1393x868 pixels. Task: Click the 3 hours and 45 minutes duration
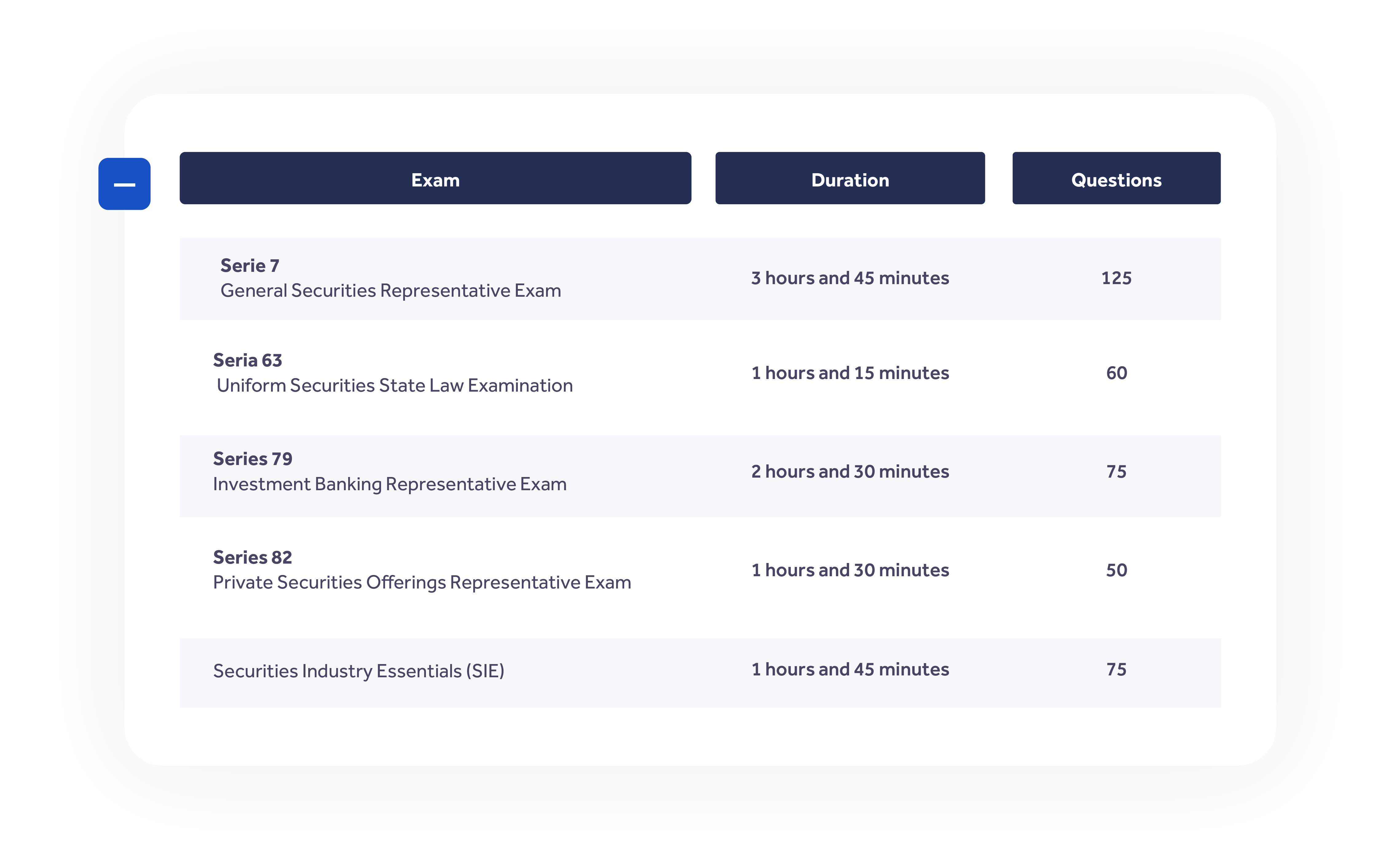[850, 278]
